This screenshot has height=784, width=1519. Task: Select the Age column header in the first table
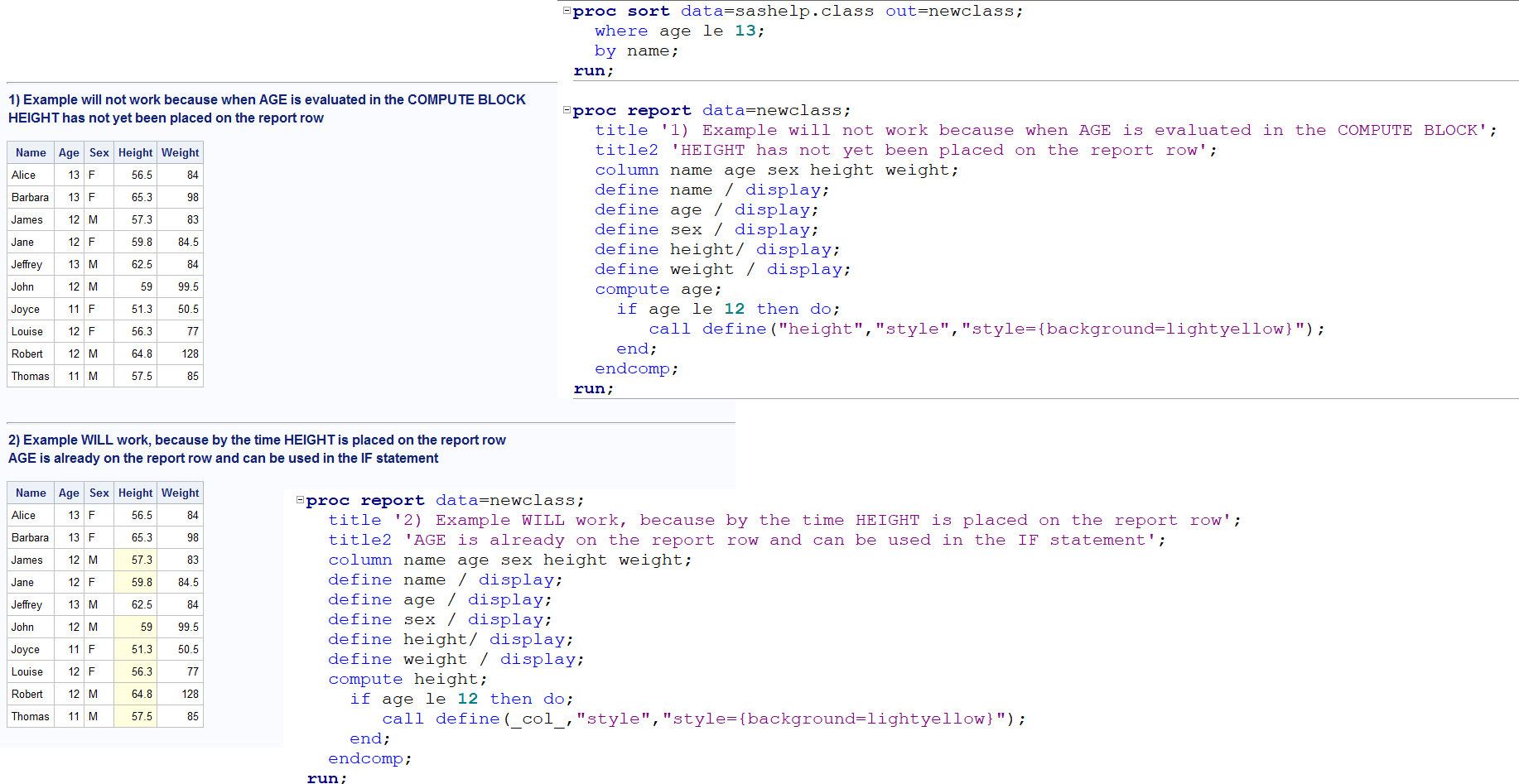pos(69,152)
